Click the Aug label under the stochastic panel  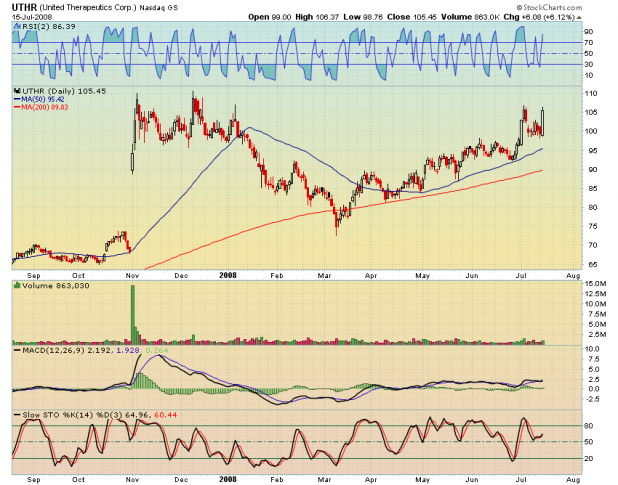click(x=573, y=479)
